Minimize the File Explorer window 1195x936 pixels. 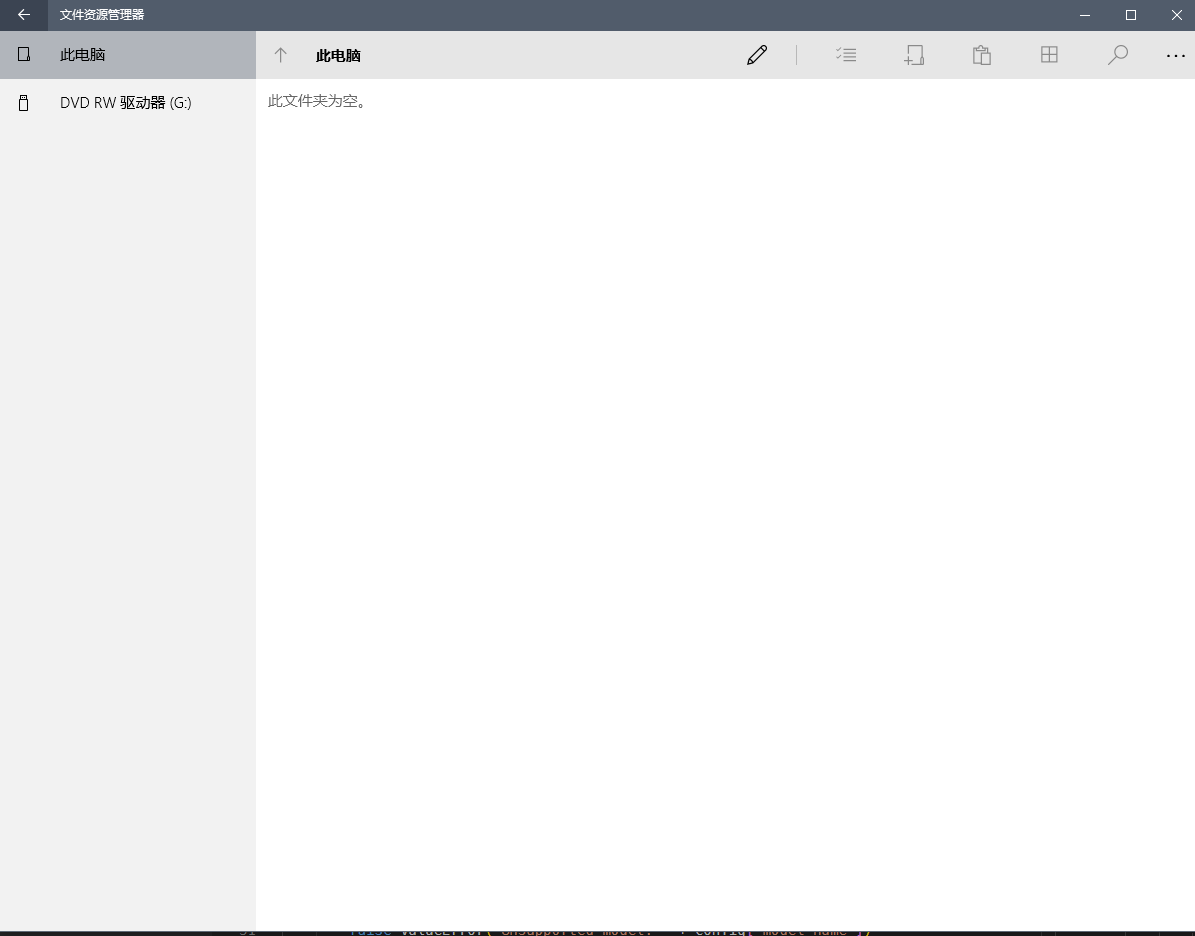pyautogui.click(x=1085, y=15)
